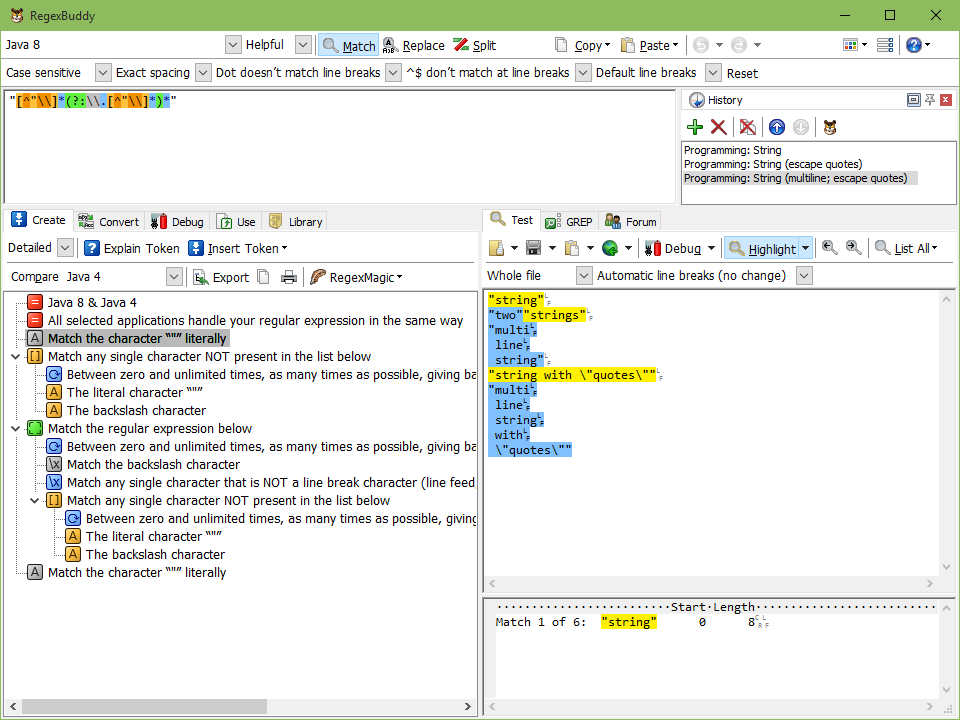Screen dimensions: 960x720
Task: Click the Print icon next to Export
Action: tap(289, 277)
